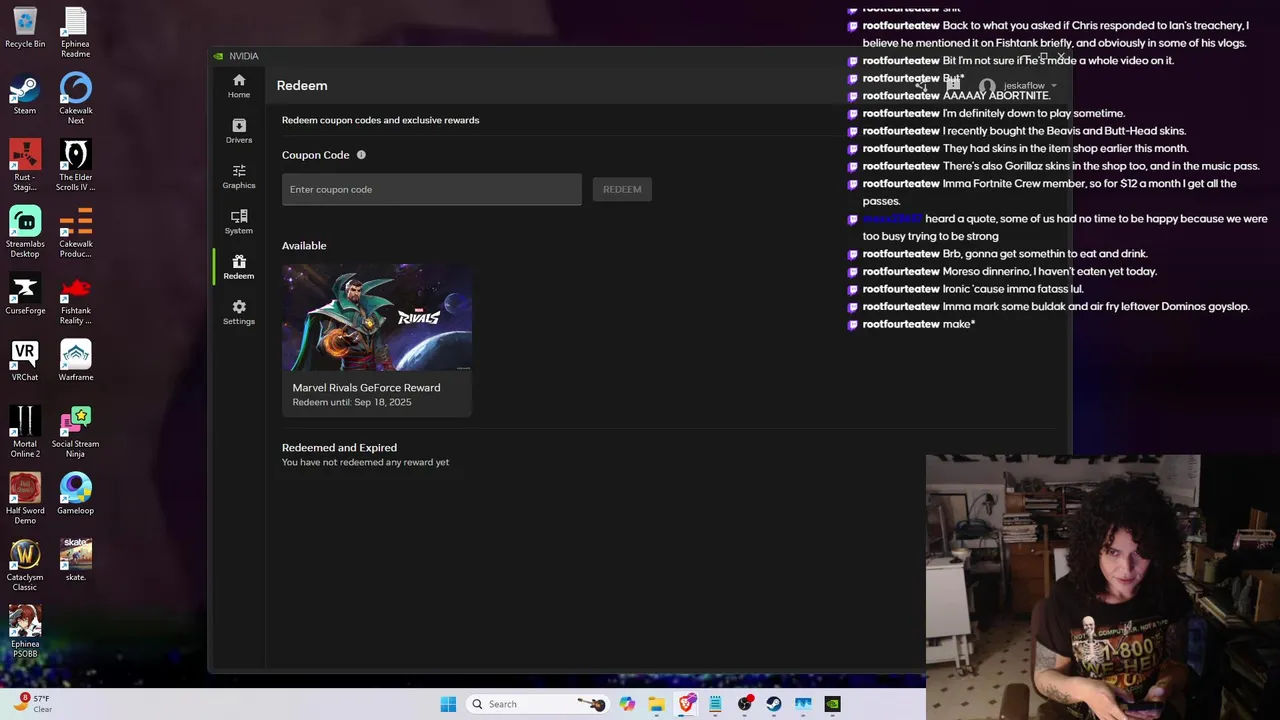This screenshot has width=1280, height=720.
Task: Click the Enter coupon code field
Action: point(431,189)
